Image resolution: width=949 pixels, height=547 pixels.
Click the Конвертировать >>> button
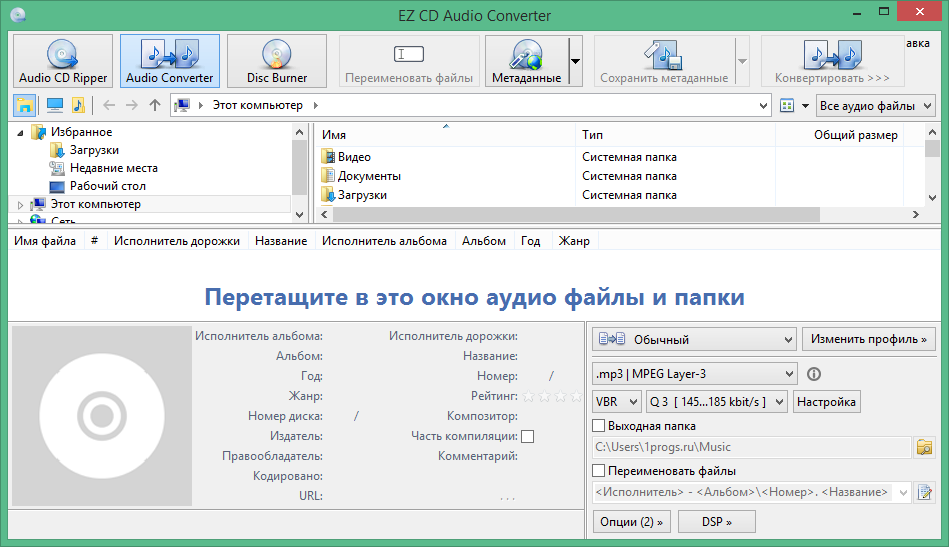pos(832,61)
